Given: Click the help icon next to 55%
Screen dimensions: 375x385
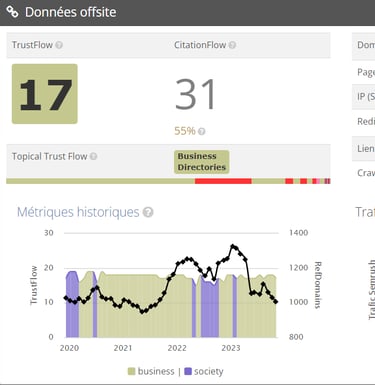Looking at the screenshot, I should click(x=201, y=131).
